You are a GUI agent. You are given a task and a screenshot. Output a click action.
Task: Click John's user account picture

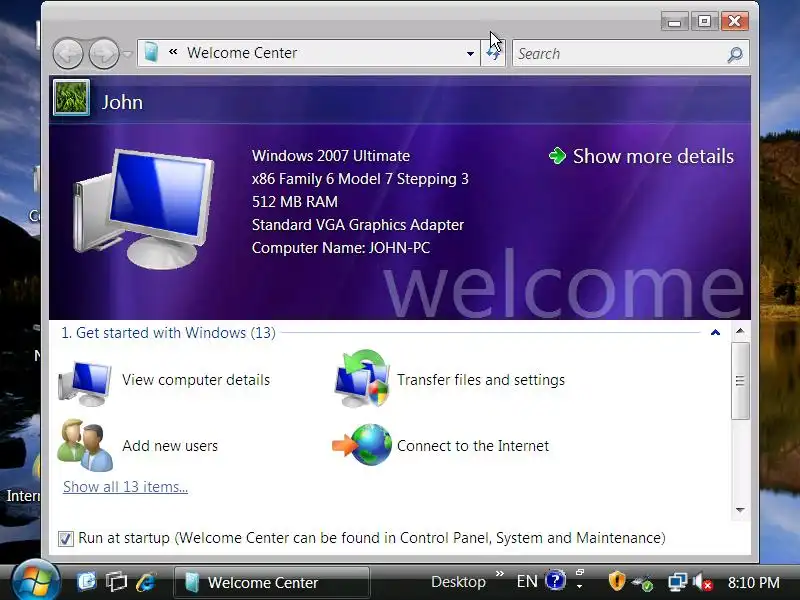(x=71, y=97)
